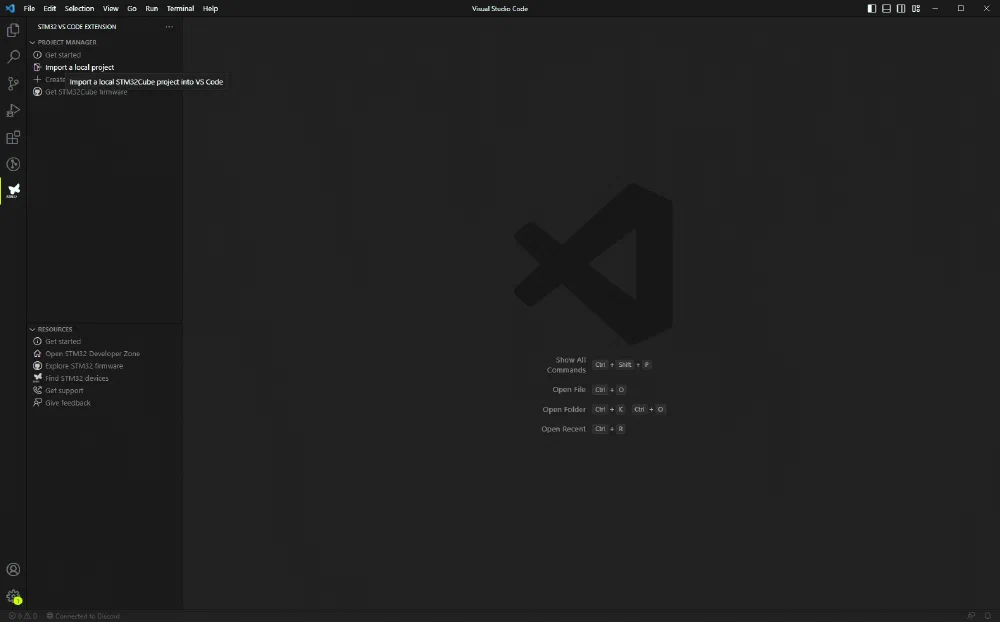Click Open STM32 Developer Zone link
This screenshot has width=1000, height=622.
[x=92, y=354]
